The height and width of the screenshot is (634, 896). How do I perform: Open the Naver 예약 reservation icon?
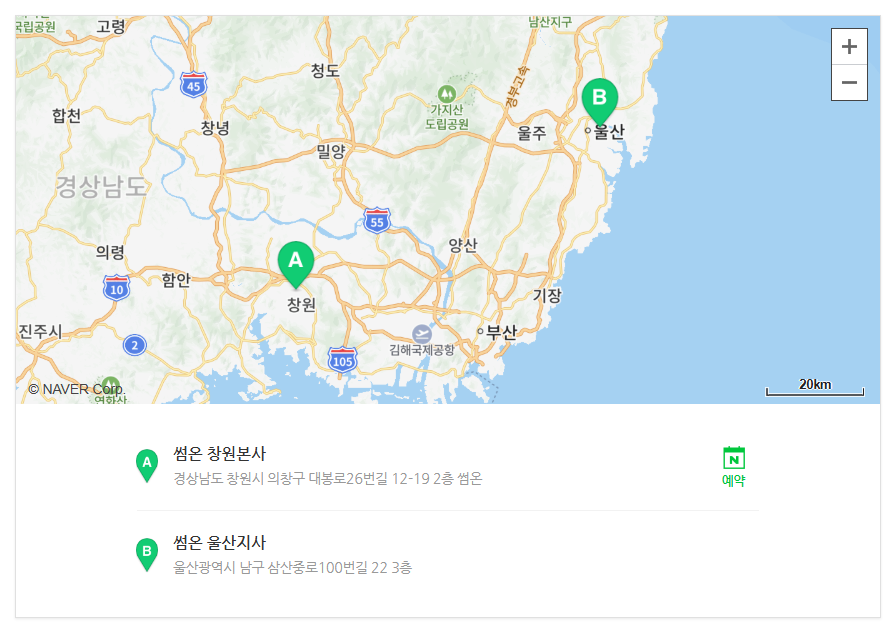(734, 467)
